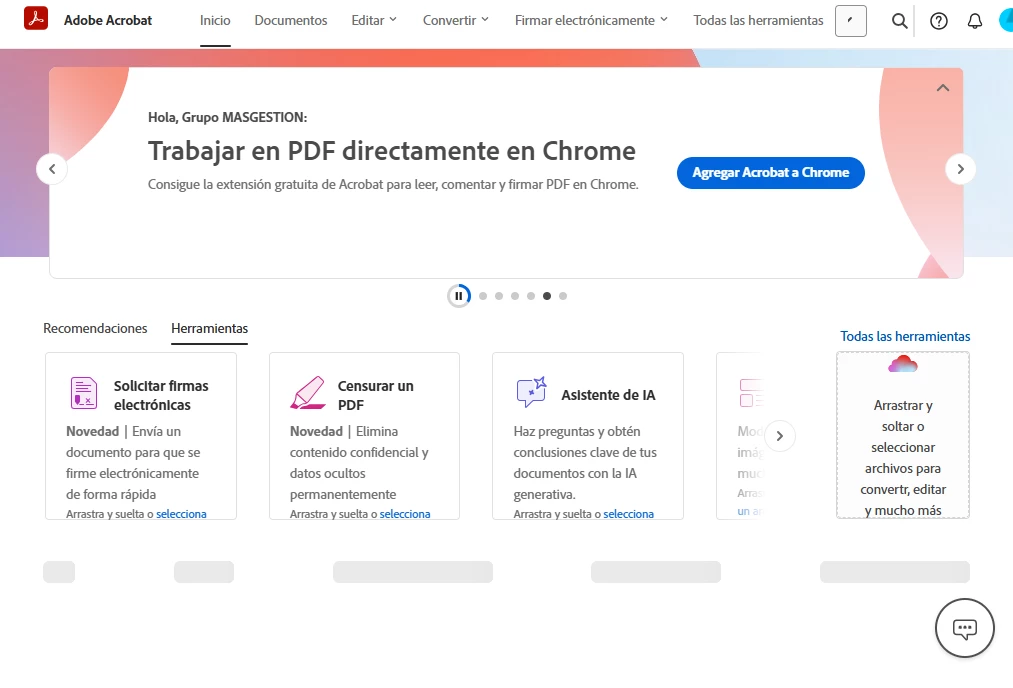Open the chat support bubble icon
The width and height of the screenshot is (1013, 688).
point(965,628)
